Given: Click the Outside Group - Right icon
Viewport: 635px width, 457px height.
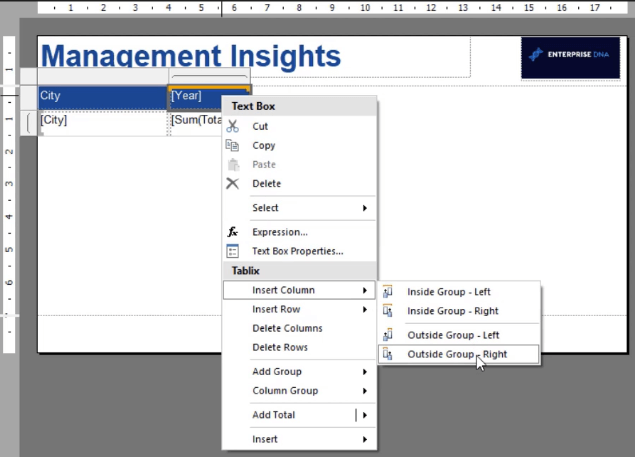Looking at the screenshot, I should click(388, 354).
